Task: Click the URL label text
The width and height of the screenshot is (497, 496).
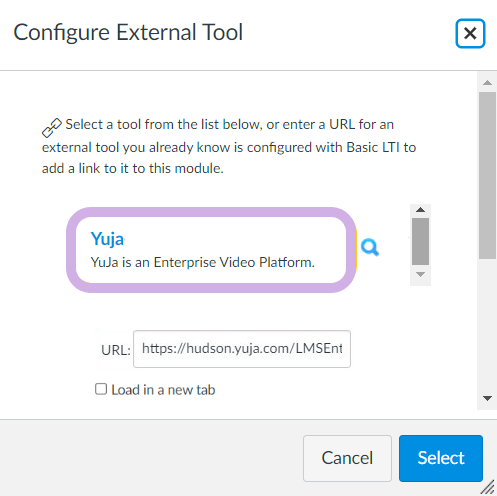Action: click(x=116, y=350)
